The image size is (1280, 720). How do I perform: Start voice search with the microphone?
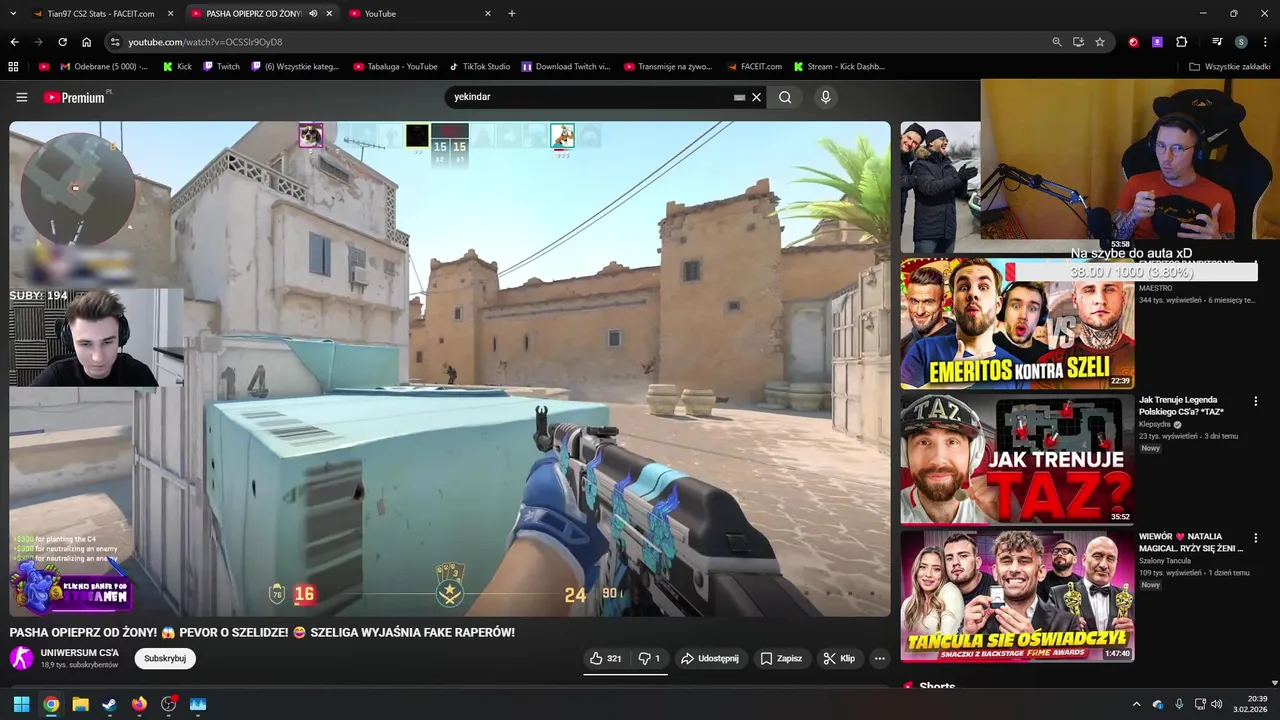point(825,97)
